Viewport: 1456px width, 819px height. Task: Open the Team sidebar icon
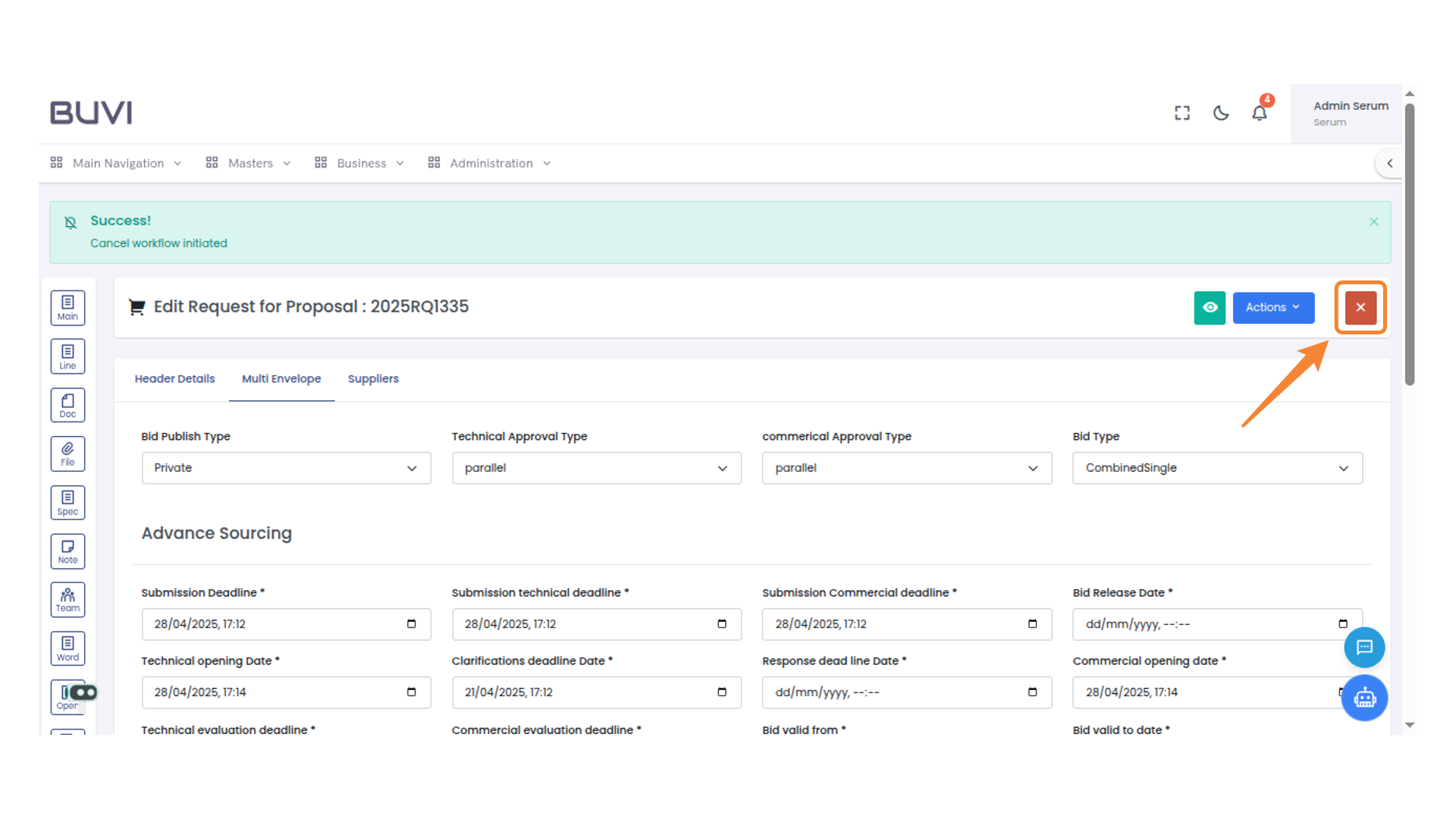click(67, 600)
